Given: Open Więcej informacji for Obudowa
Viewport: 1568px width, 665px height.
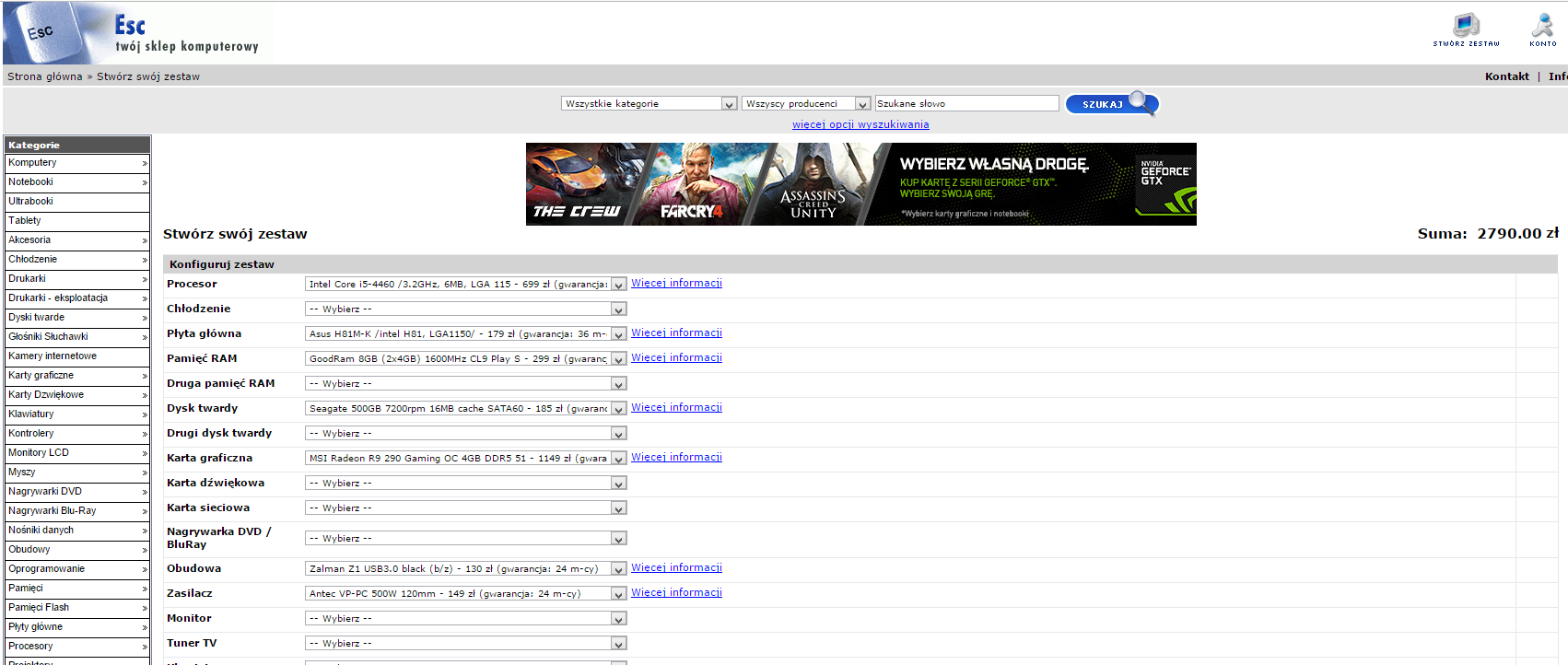Looking at the screenshot, I should 676,567.
